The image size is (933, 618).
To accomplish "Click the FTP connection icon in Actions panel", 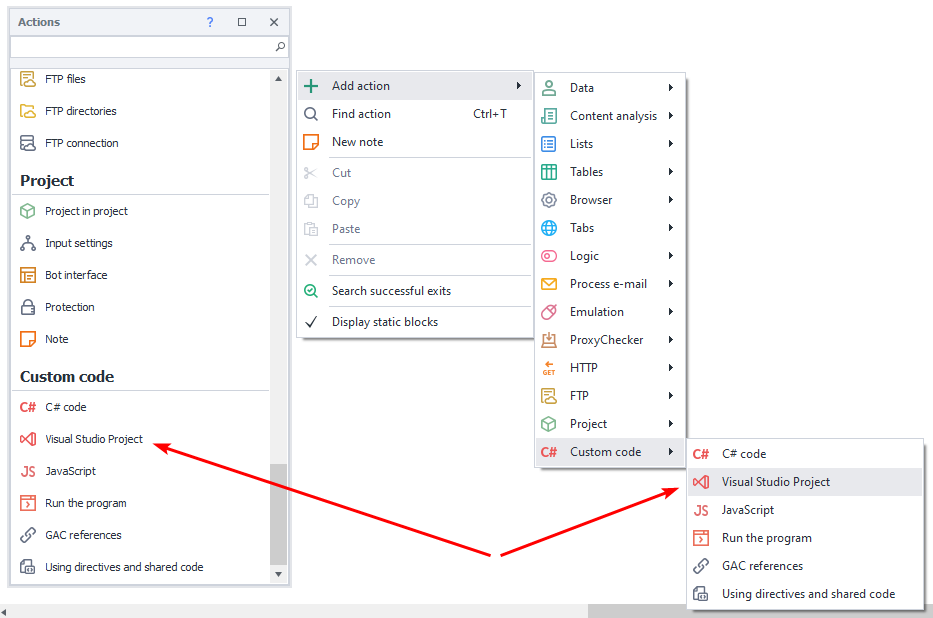I will 28,143.
